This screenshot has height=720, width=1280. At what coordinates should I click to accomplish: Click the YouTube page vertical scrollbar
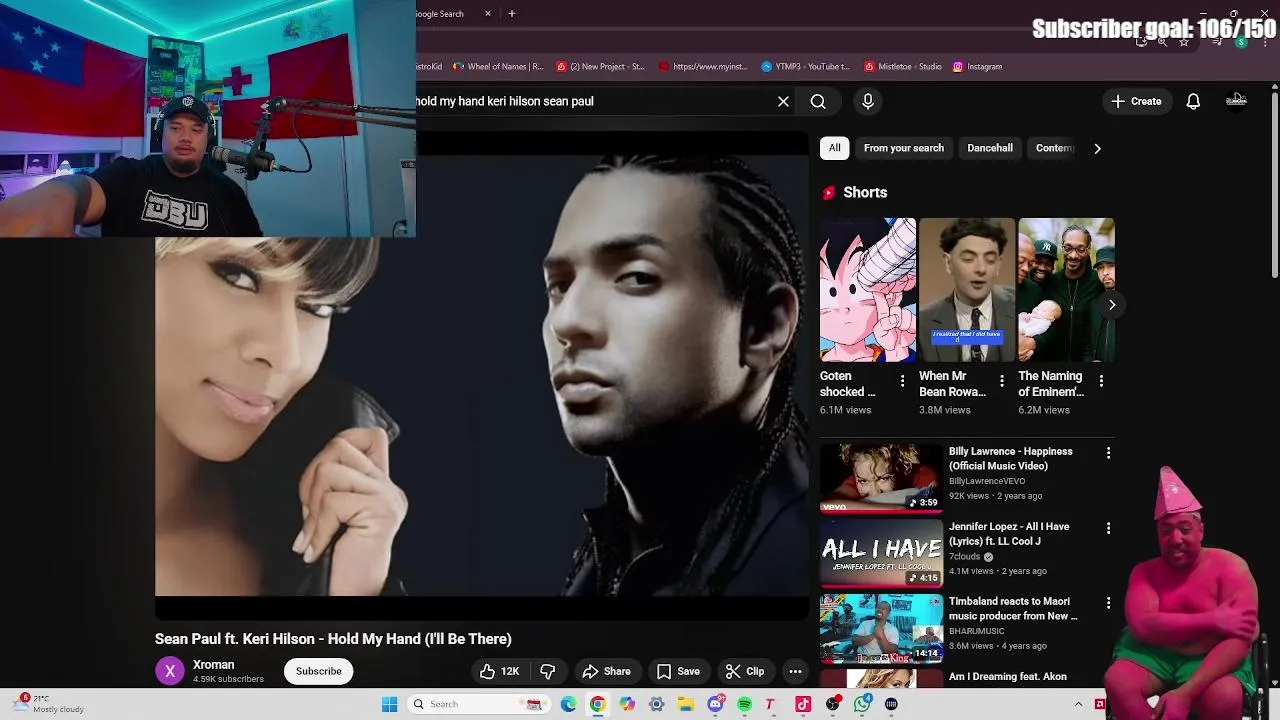(1274, 185)
